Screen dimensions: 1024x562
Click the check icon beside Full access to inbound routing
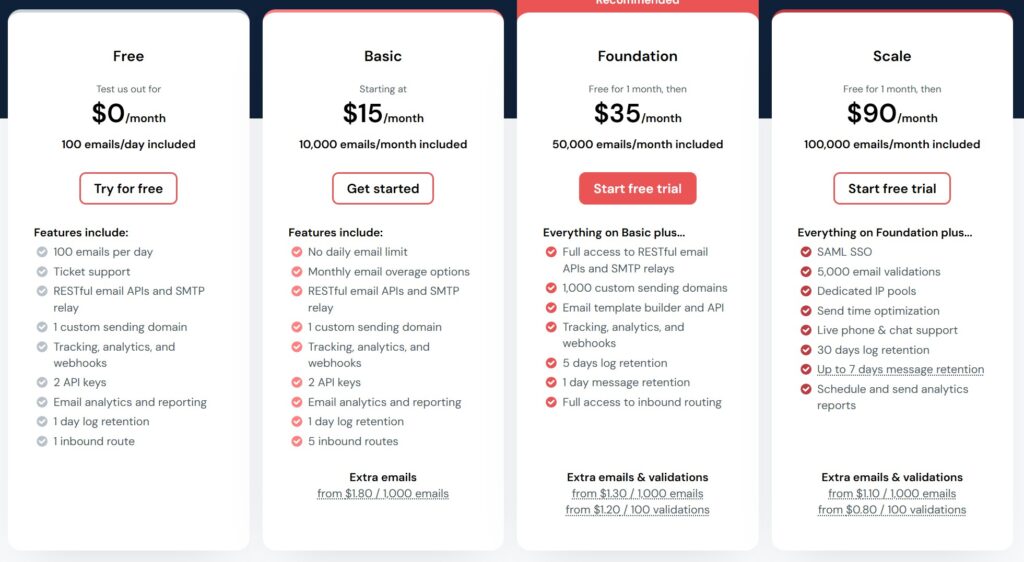click(x=551, y=402)
